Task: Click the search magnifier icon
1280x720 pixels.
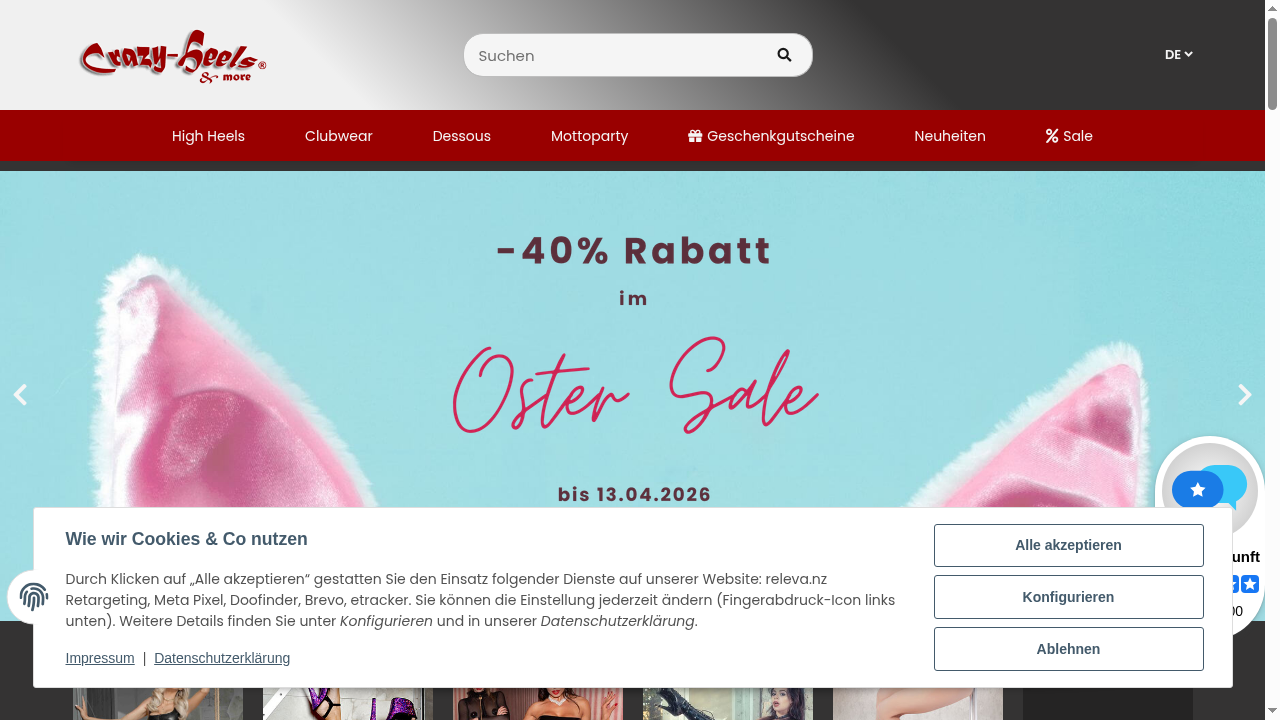Action: (x=784, y=55)
